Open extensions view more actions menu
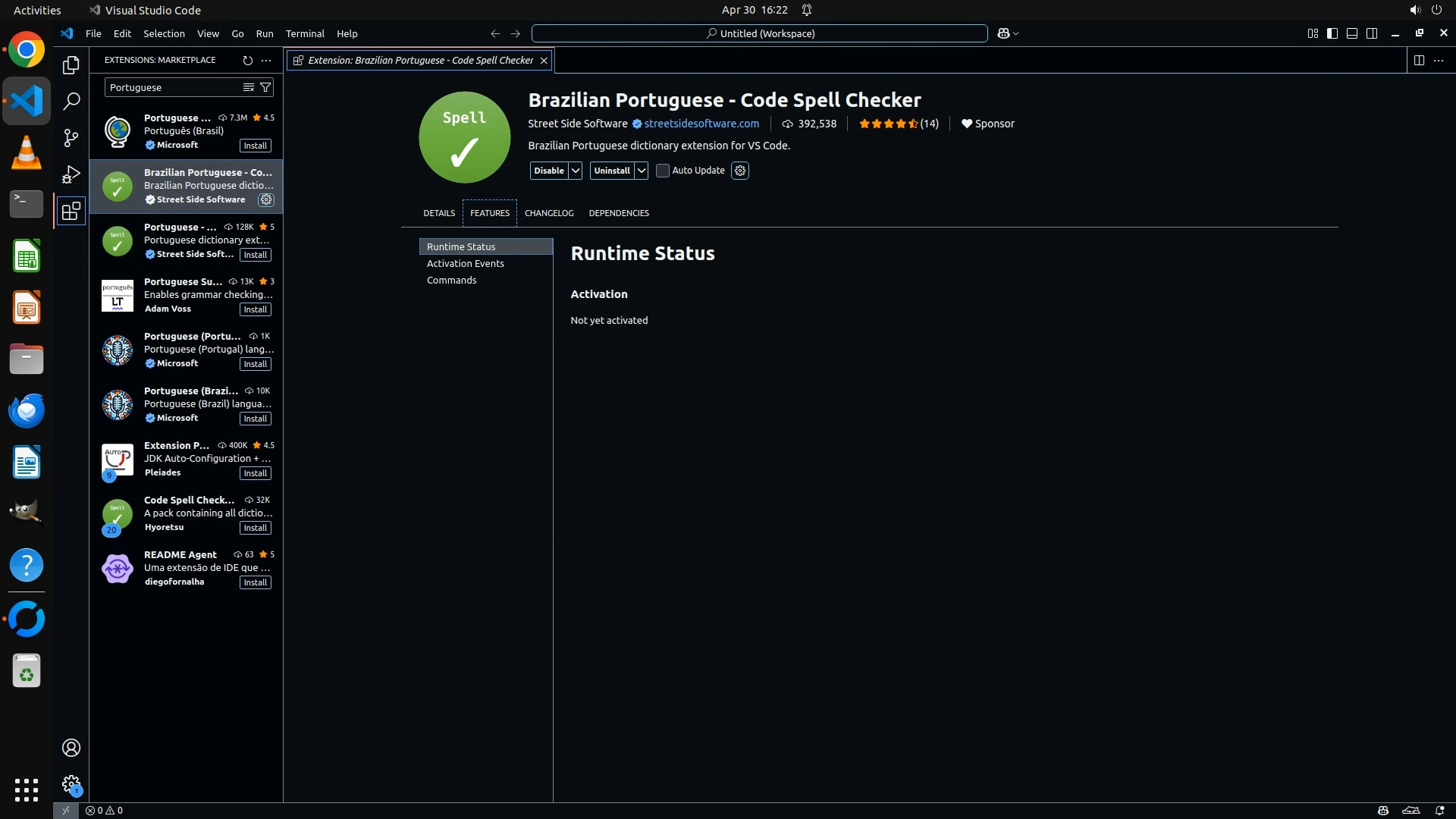1456x819 pixels. [266, 60]
